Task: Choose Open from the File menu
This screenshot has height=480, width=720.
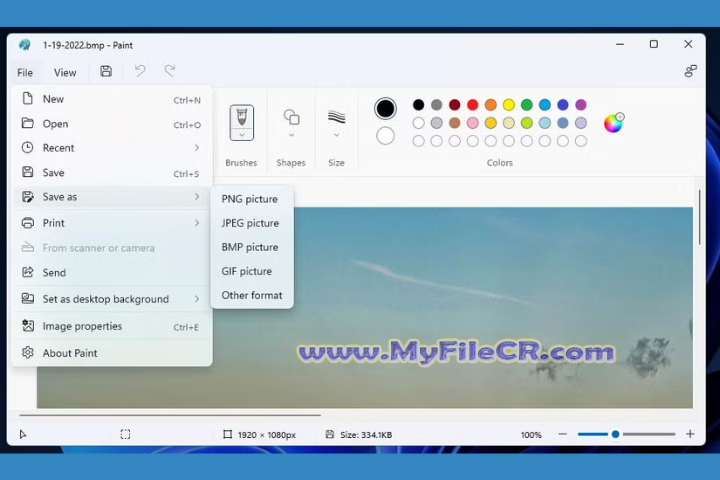Action: click(113, 124)
